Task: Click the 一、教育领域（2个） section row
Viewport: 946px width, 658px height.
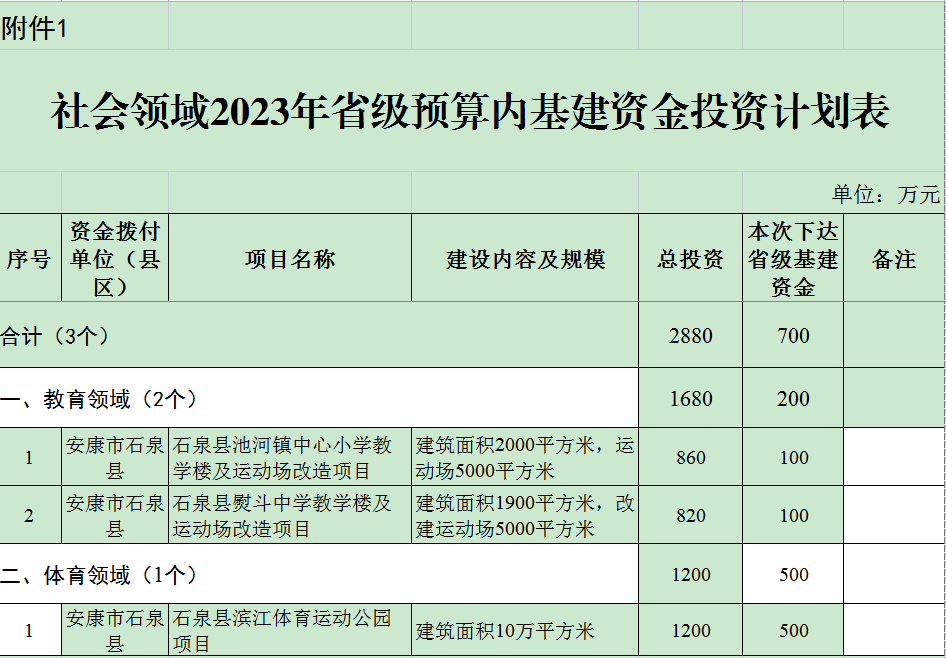Action: tap(319, 398)
